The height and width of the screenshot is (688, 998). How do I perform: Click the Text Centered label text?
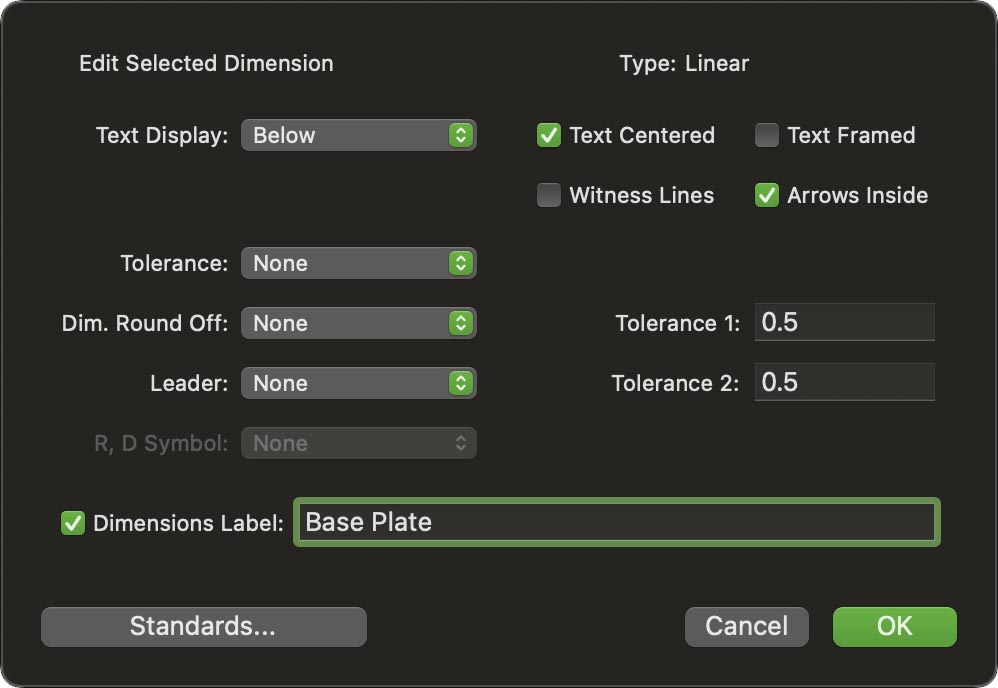click(642, 135)
